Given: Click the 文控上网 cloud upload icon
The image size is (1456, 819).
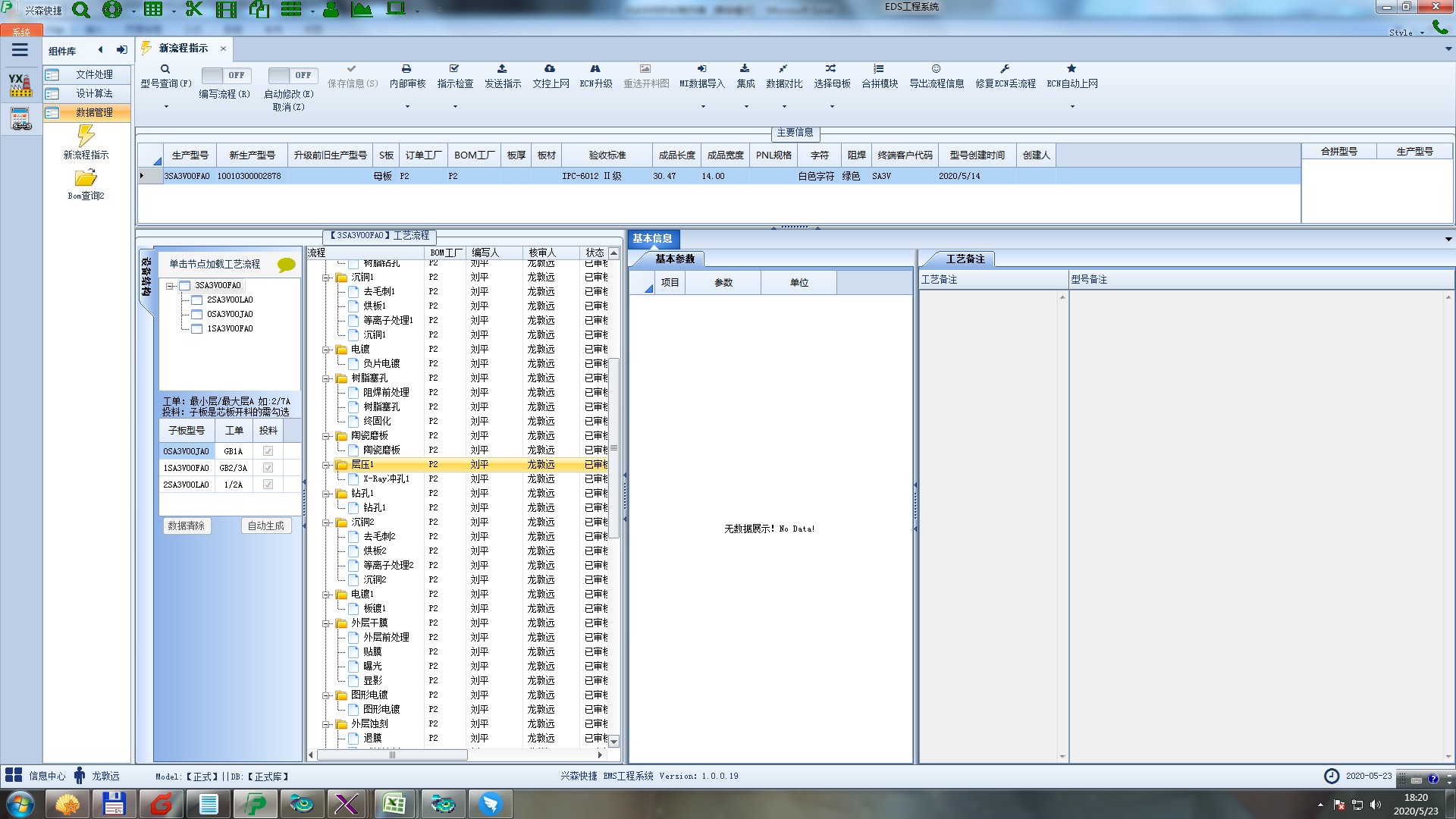Looking at the screenshot, I should [550, 69].
